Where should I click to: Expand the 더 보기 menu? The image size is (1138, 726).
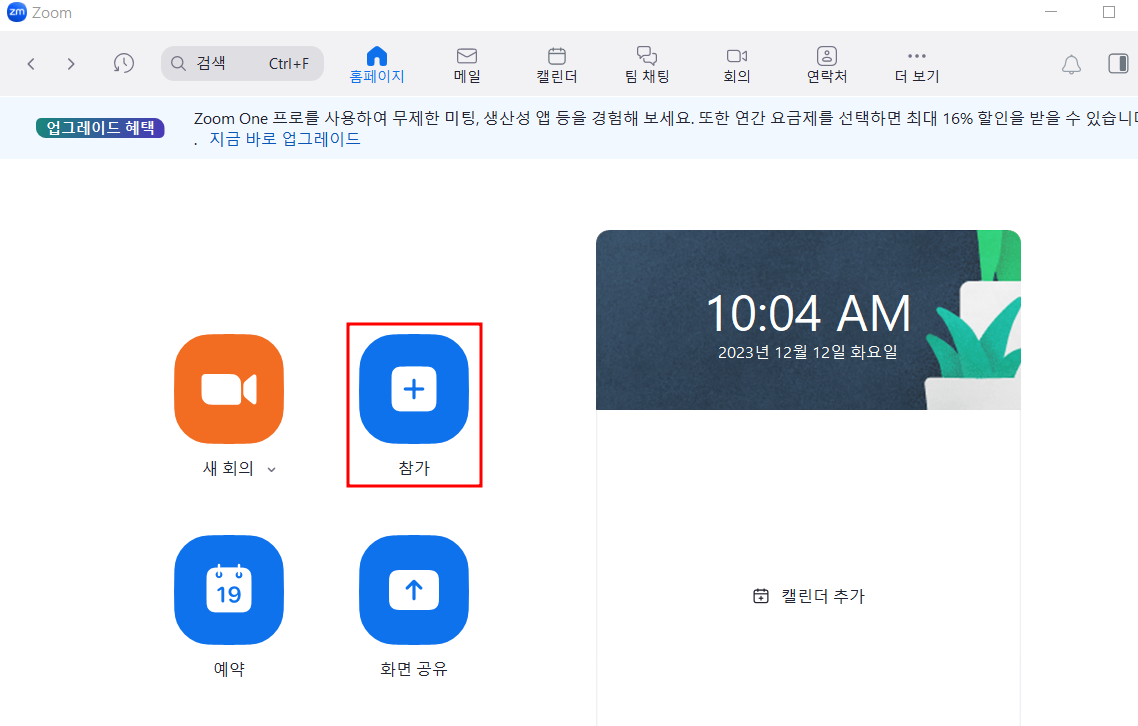click(x=917, y=67)
